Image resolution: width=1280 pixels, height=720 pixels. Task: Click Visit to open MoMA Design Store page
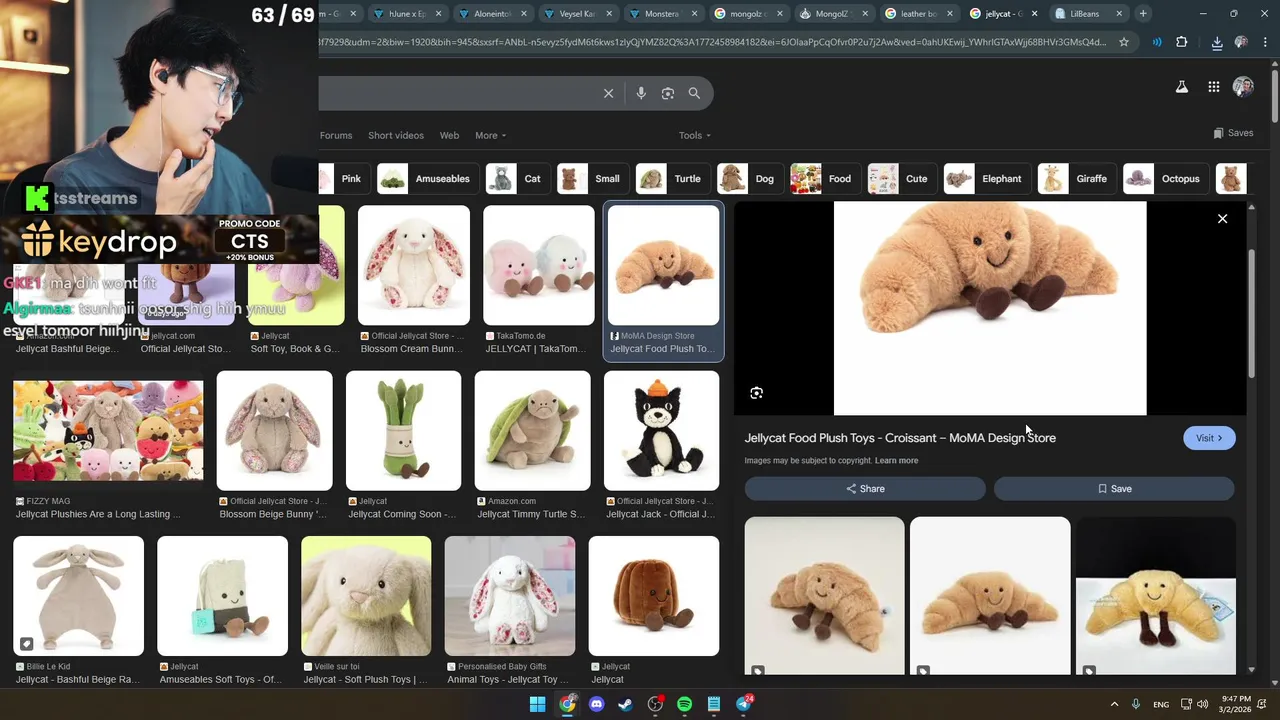coord(1209,438)
